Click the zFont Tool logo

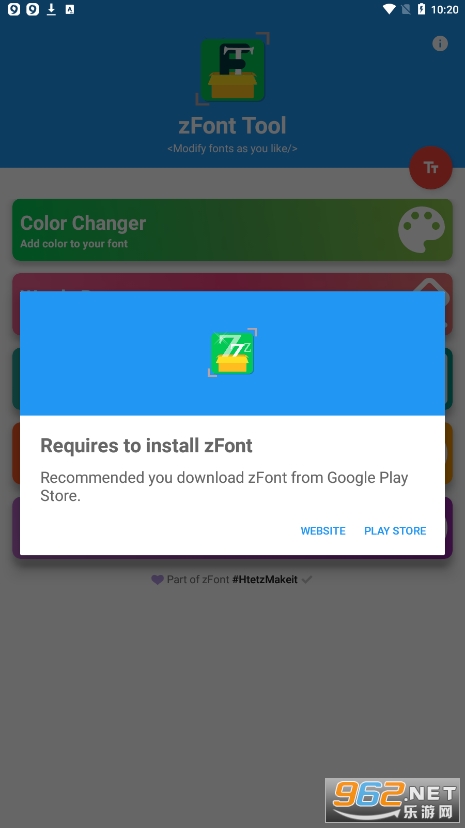[x=232, y=69]
